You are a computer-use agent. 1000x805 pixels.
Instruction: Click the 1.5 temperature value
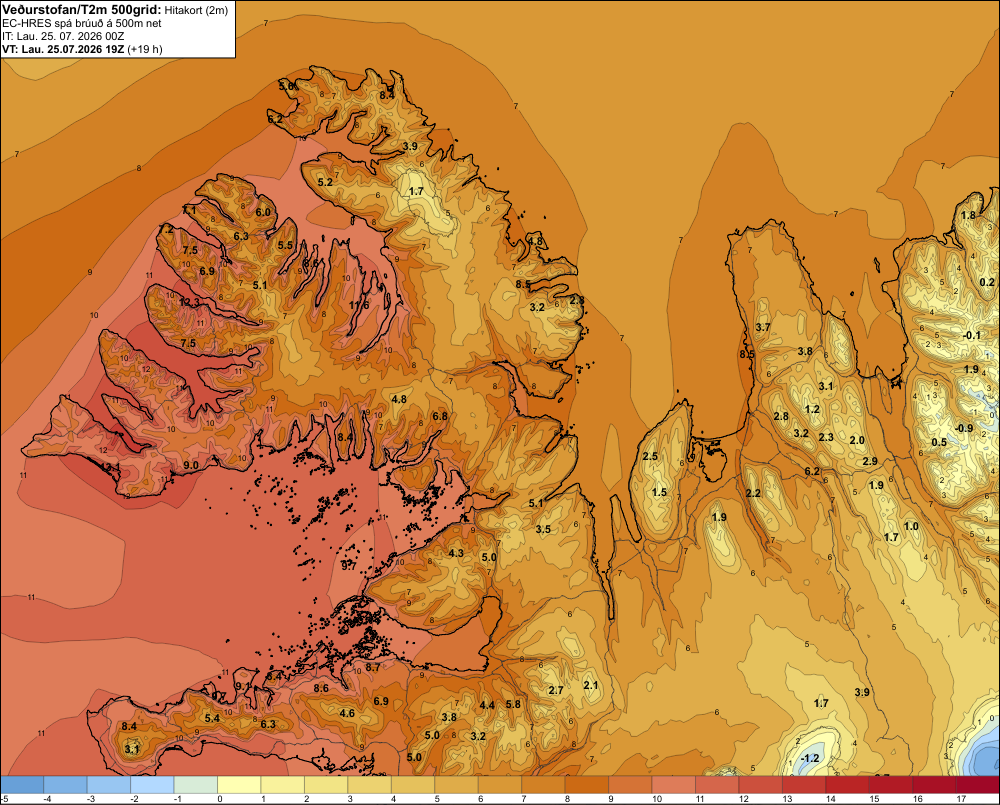click(x=659, y=492)
